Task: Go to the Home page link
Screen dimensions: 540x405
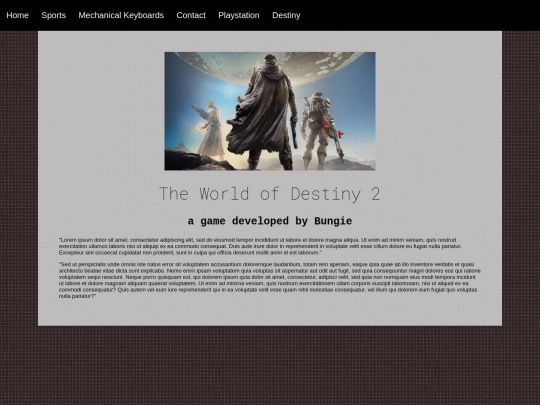Action: (x=17, y=15)
